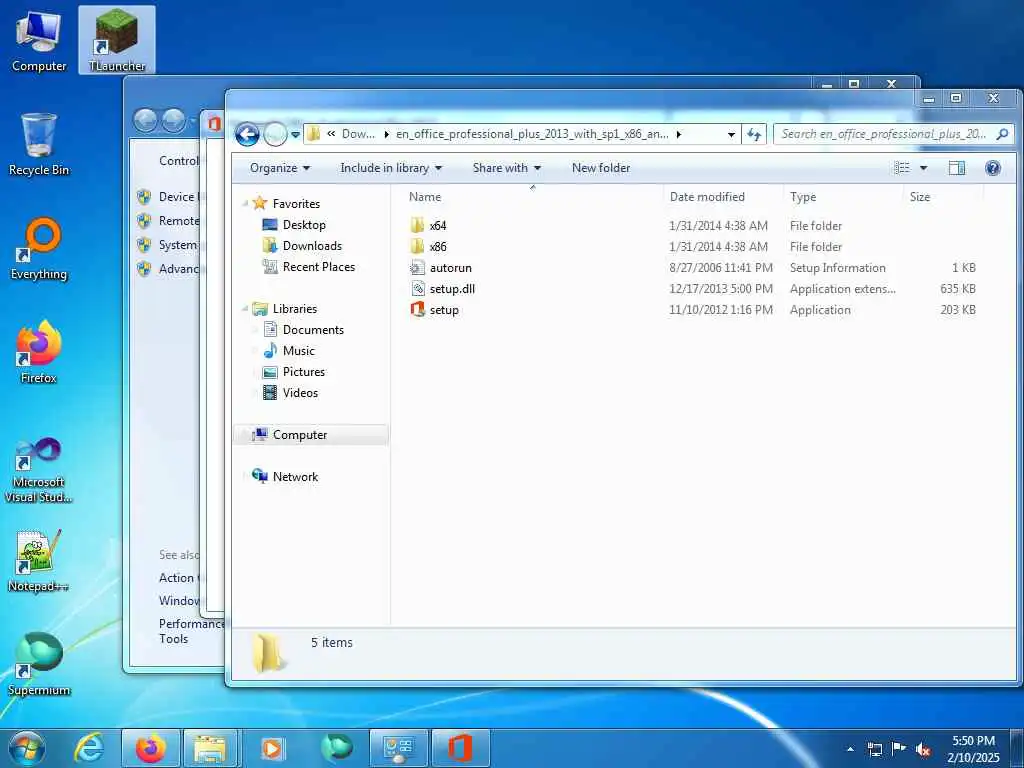Click the network tray icon
The image size is (1024, 768).
pyautogui.click(x=874, y=749)
